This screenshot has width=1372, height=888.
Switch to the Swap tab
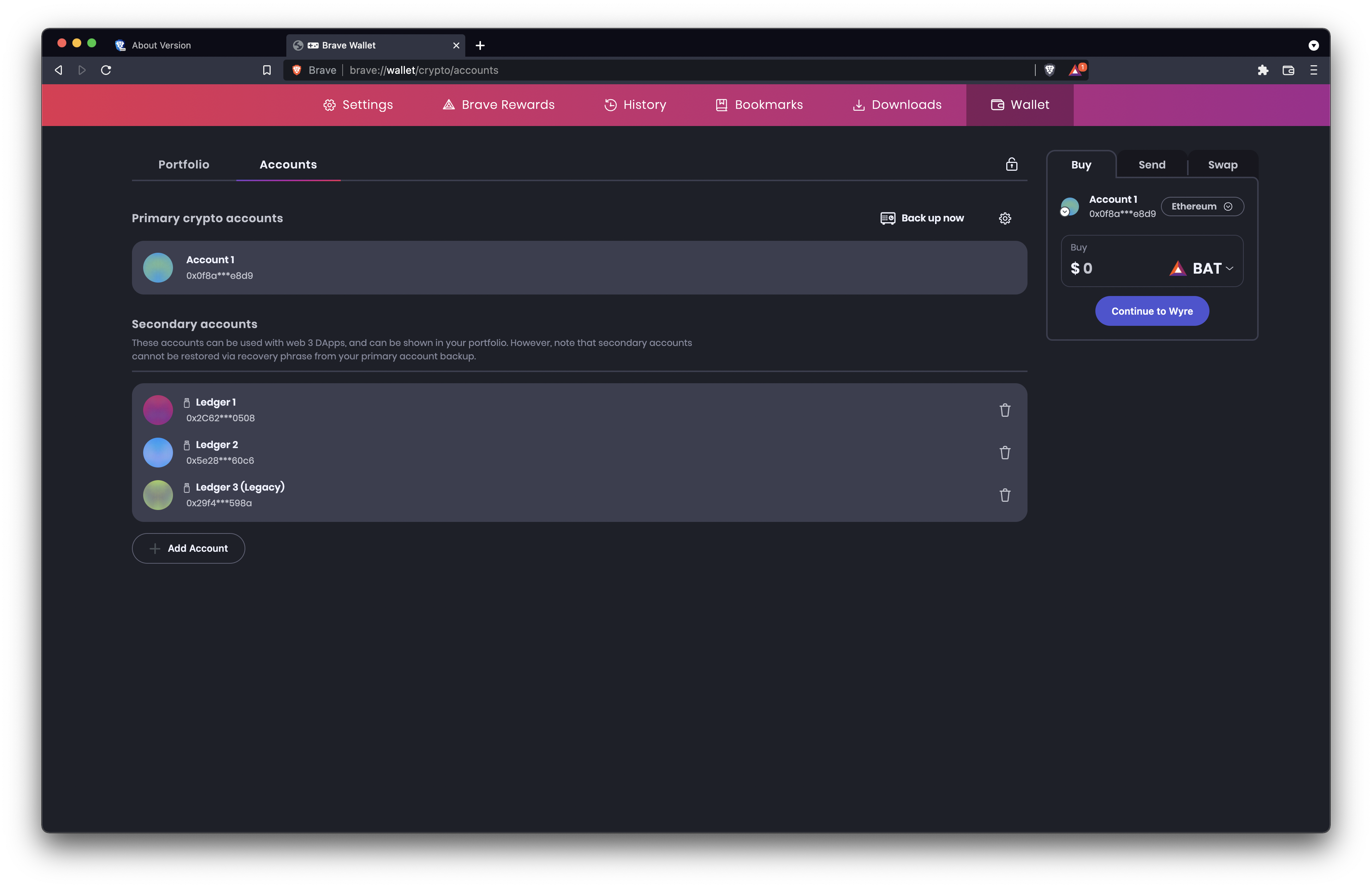(x=1223, y=165)
